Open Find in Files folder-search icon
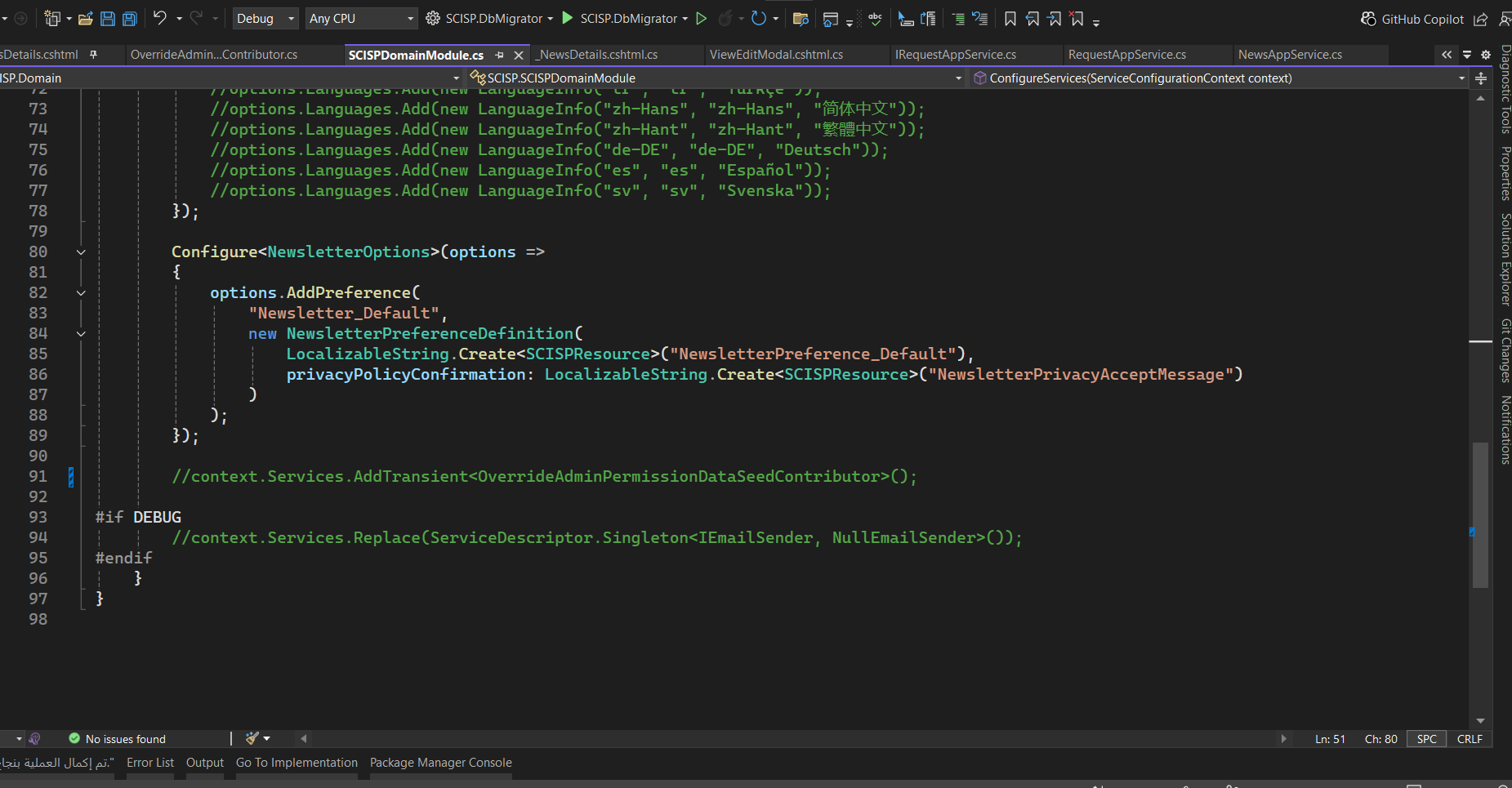Image resolution: width=1512 pixels, height=788 pixels. [x=801, y=19]
